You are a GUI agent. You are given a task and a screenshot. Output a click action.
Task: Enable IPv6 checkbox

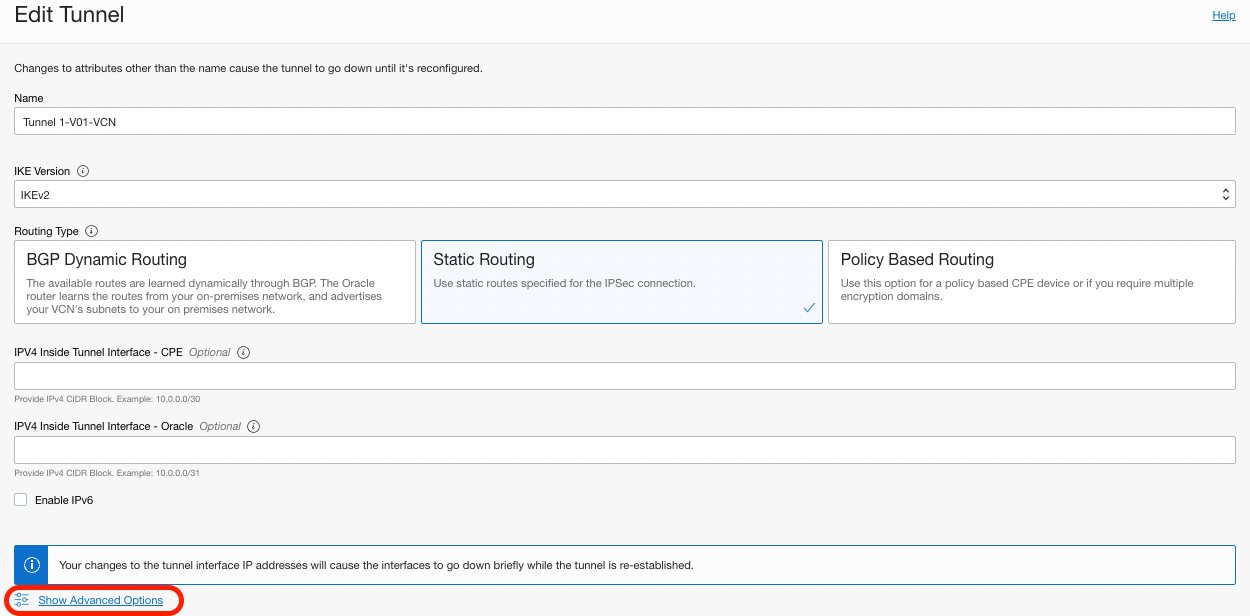point(21,500)
